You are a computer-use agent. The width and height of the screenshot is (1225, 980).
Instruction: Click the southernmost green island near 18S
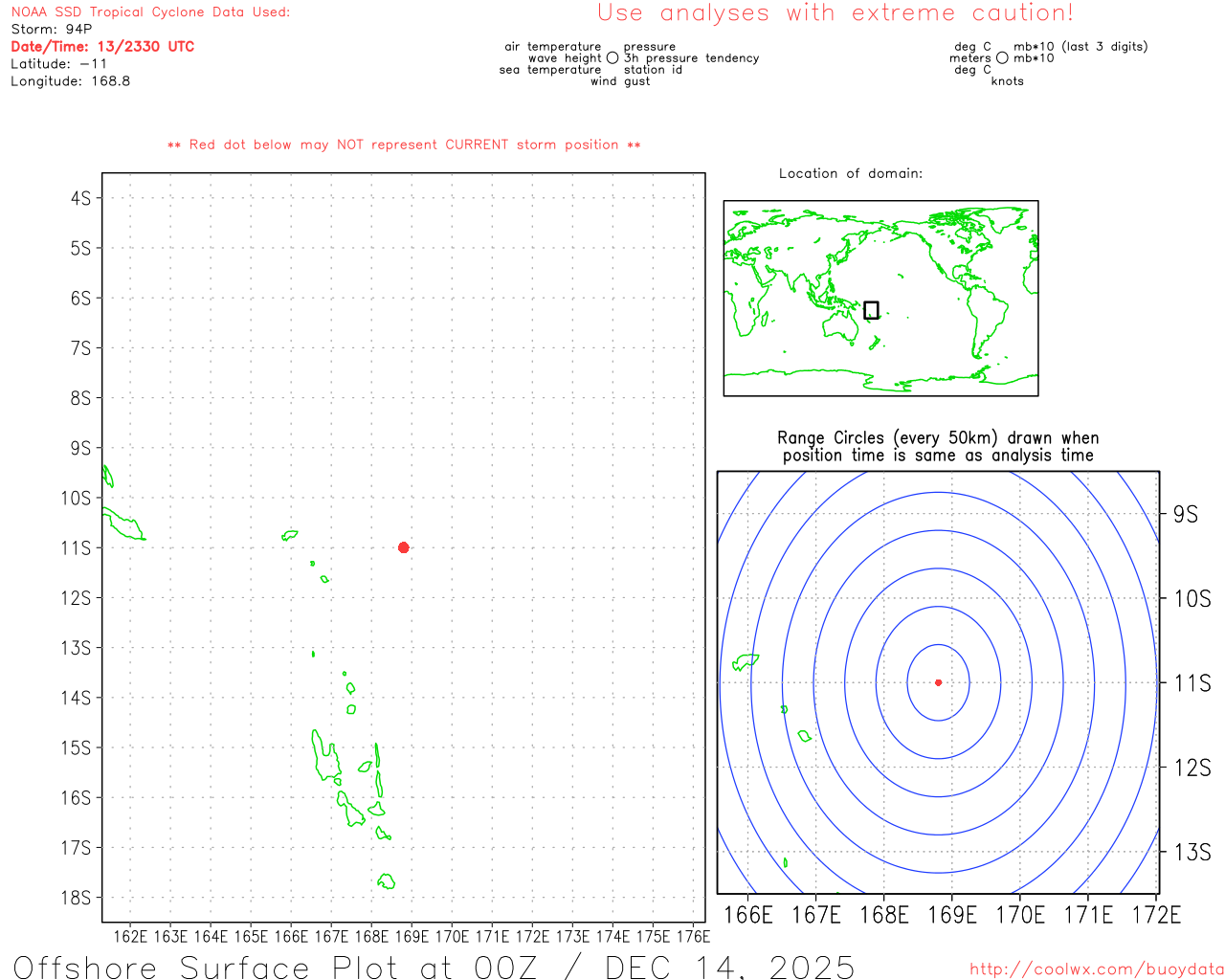pos(387,880)
